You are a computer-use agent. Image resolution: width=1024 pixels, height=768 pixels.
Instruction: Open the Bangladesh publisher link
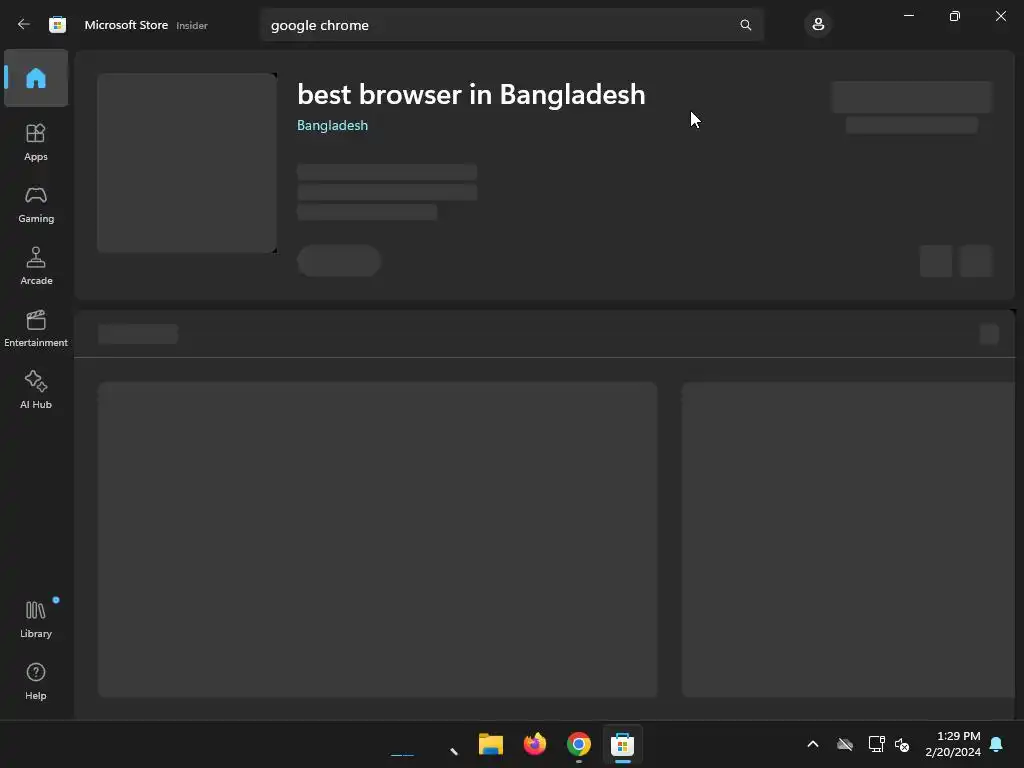pos(332,125)
